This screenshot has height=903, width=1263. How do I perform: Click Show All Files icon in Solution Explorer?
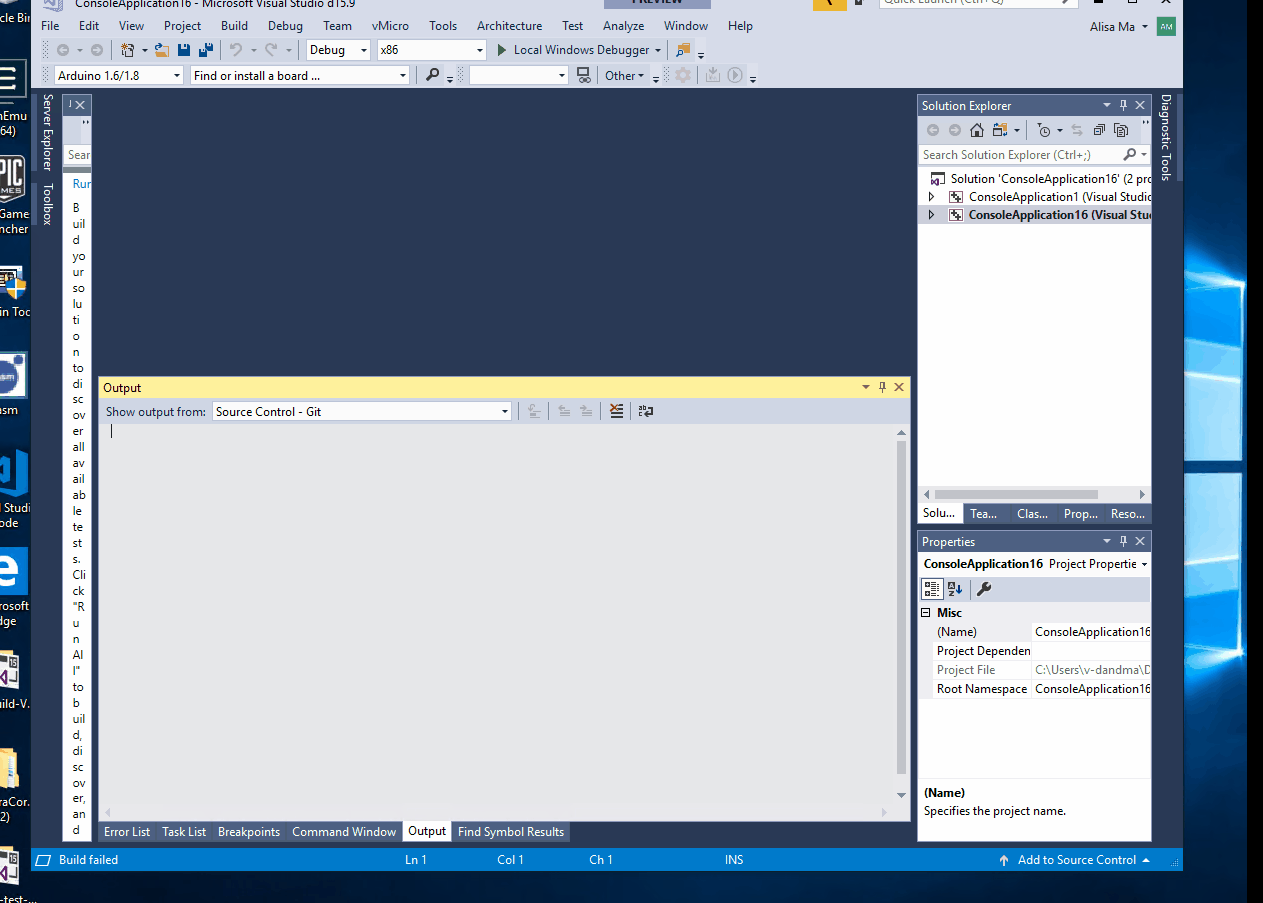click(1121, 130)
